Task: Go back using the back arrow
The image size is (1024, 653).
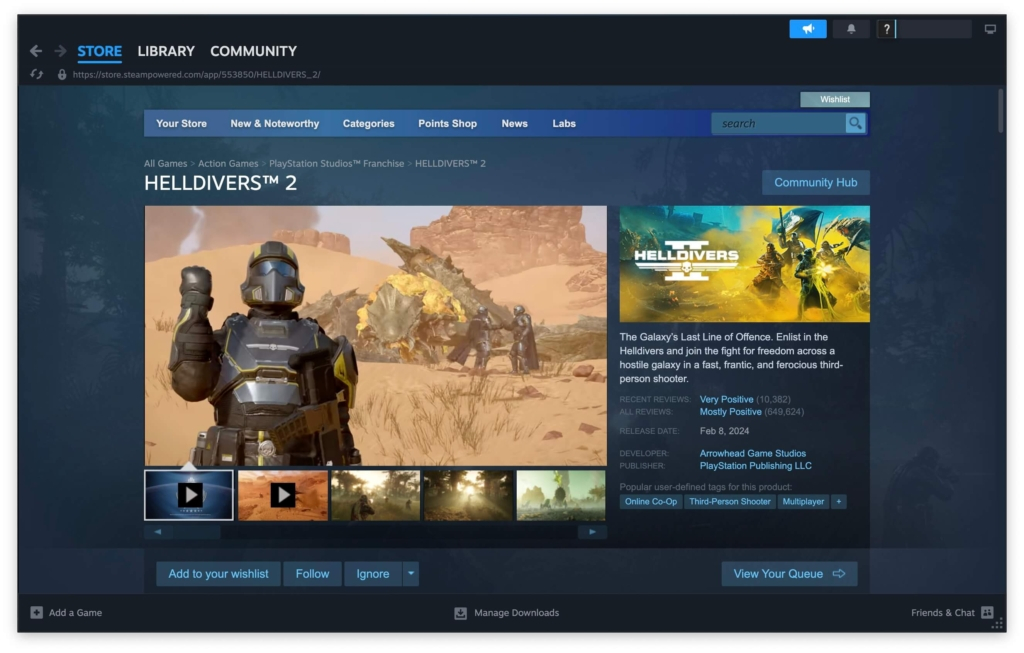Action: pyautogui.click(x=36, y=51)
